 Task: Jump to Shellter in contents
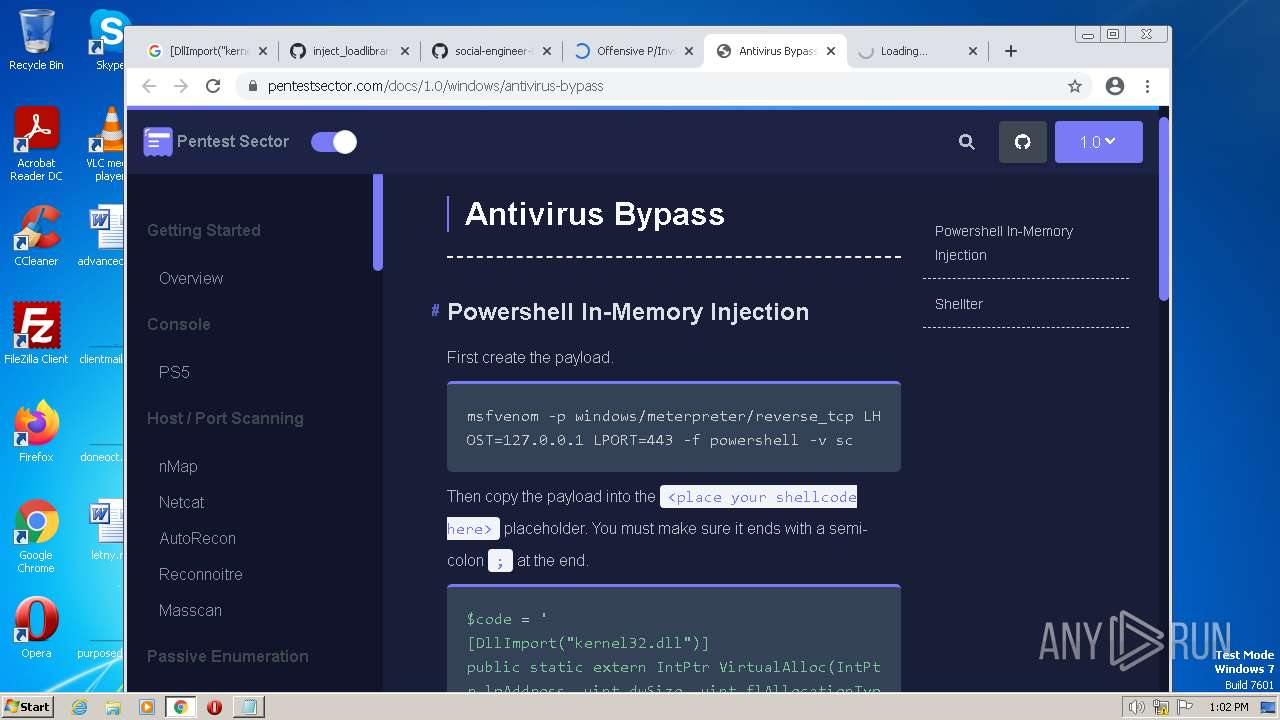[959, 304]
